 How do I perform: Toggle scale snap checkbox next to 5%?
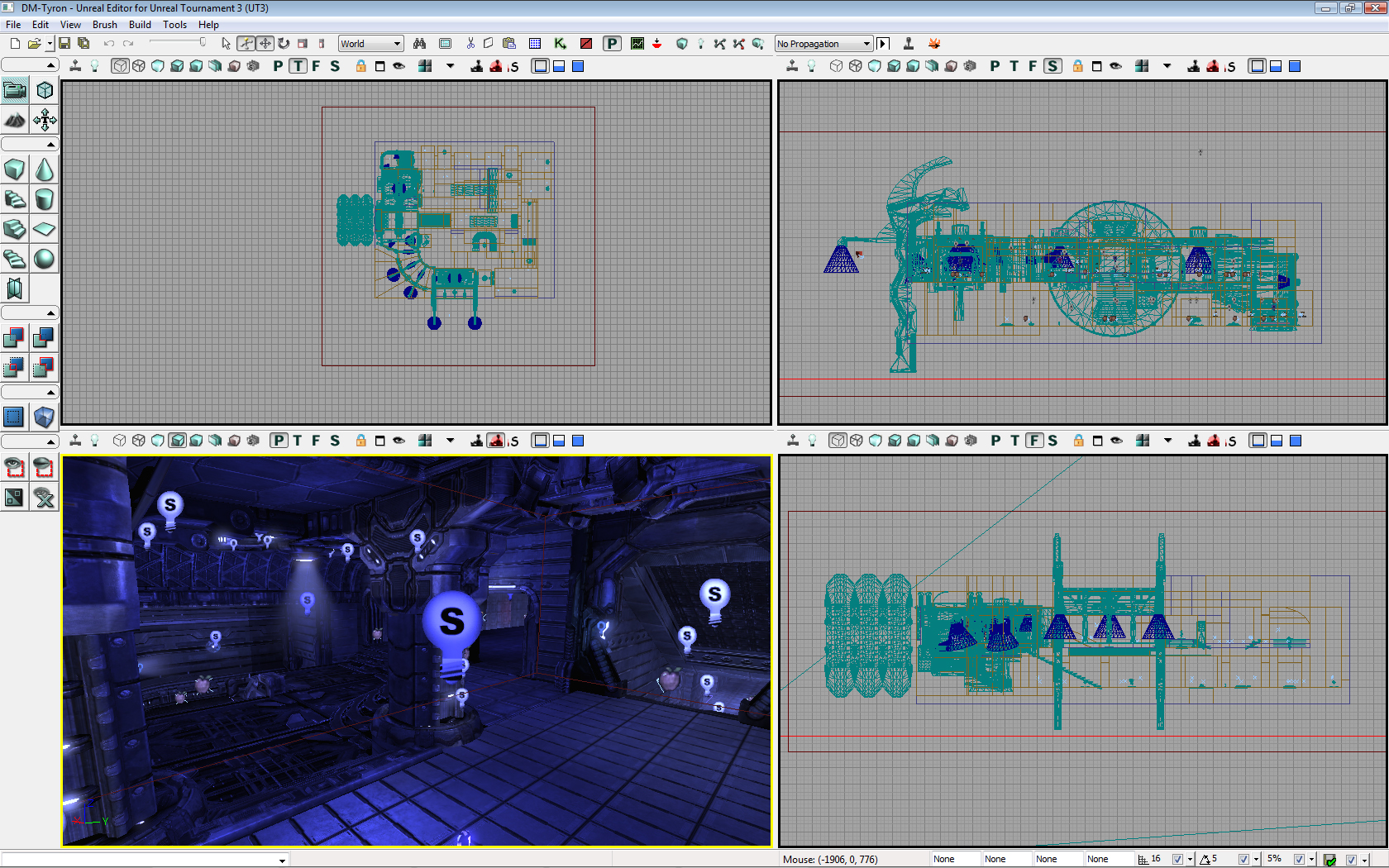point(1299,860)
